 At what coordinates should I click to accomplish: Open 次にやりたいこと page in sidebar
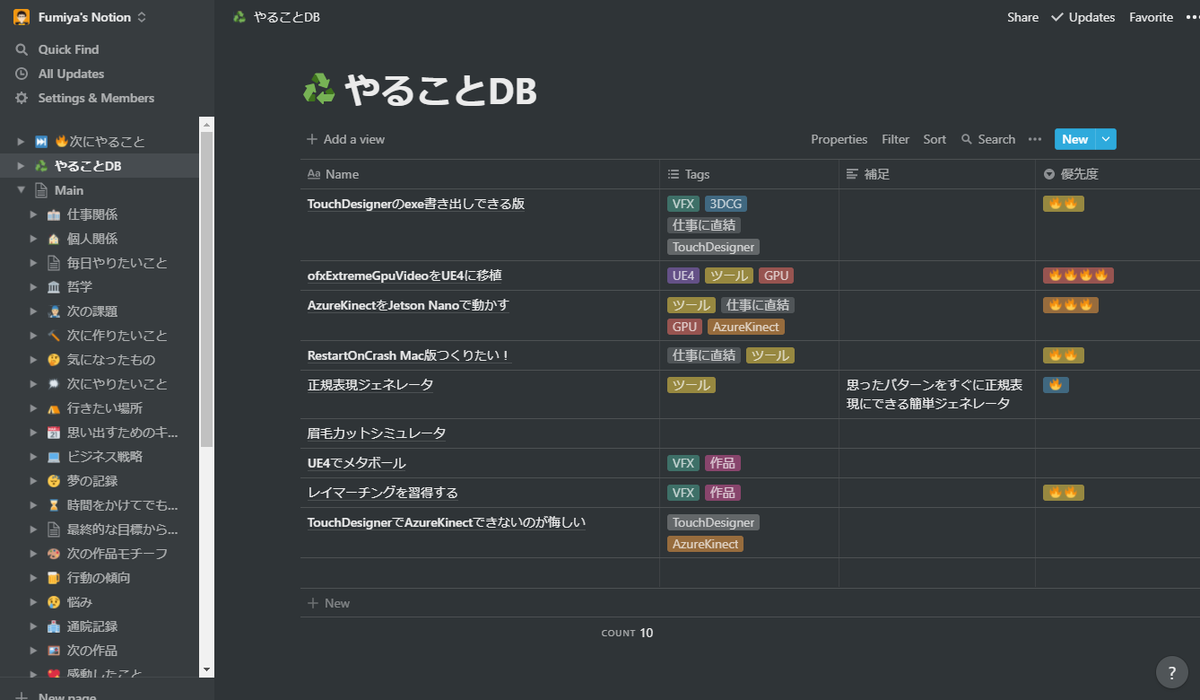[x=117, y=384]
